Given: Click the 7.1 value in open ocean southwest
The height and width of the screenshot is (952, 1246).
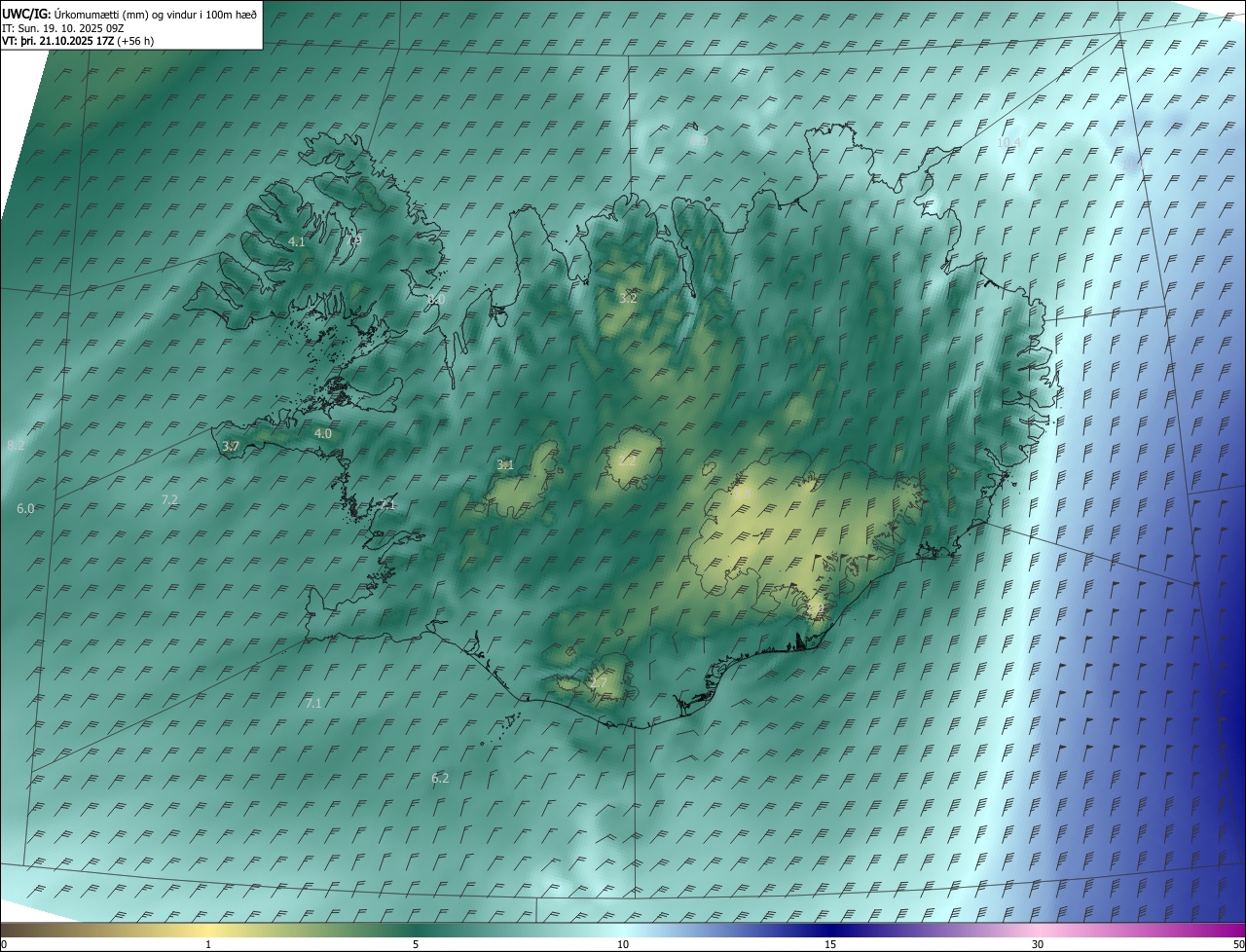Looking at the screenshot, I should (313, 703).
